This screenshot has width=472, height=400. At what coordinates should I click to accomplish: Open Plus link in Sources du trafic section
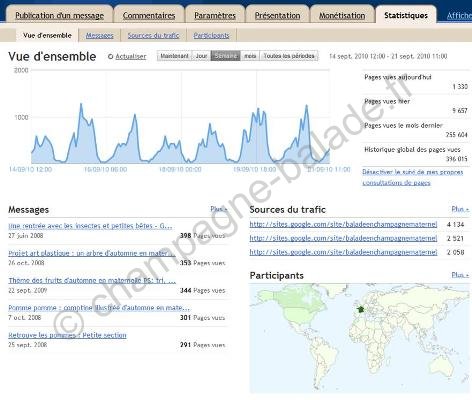[x=460, y=209]
